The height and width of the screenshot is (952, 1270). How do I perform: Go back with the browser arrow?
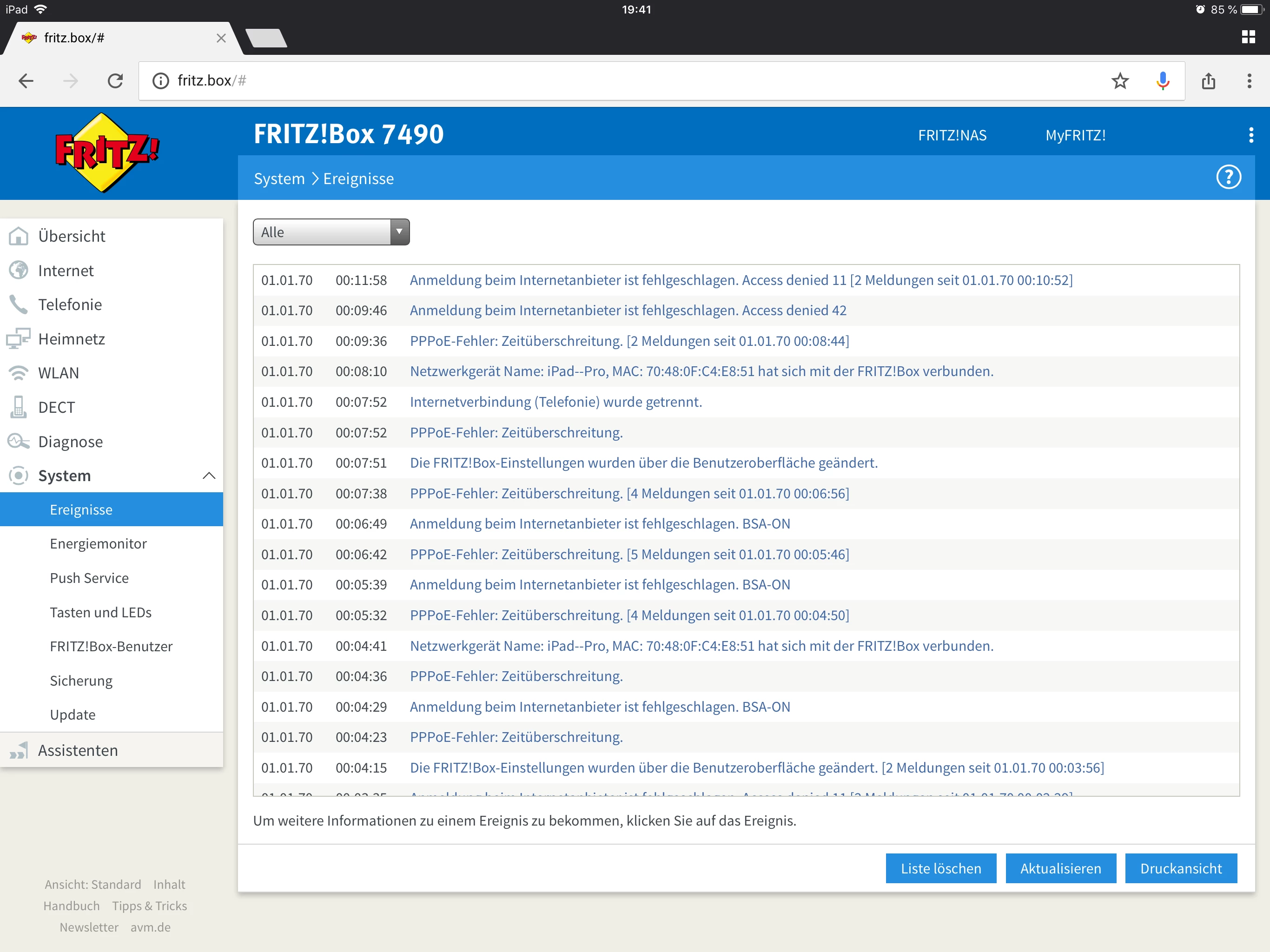click(26, 81)
